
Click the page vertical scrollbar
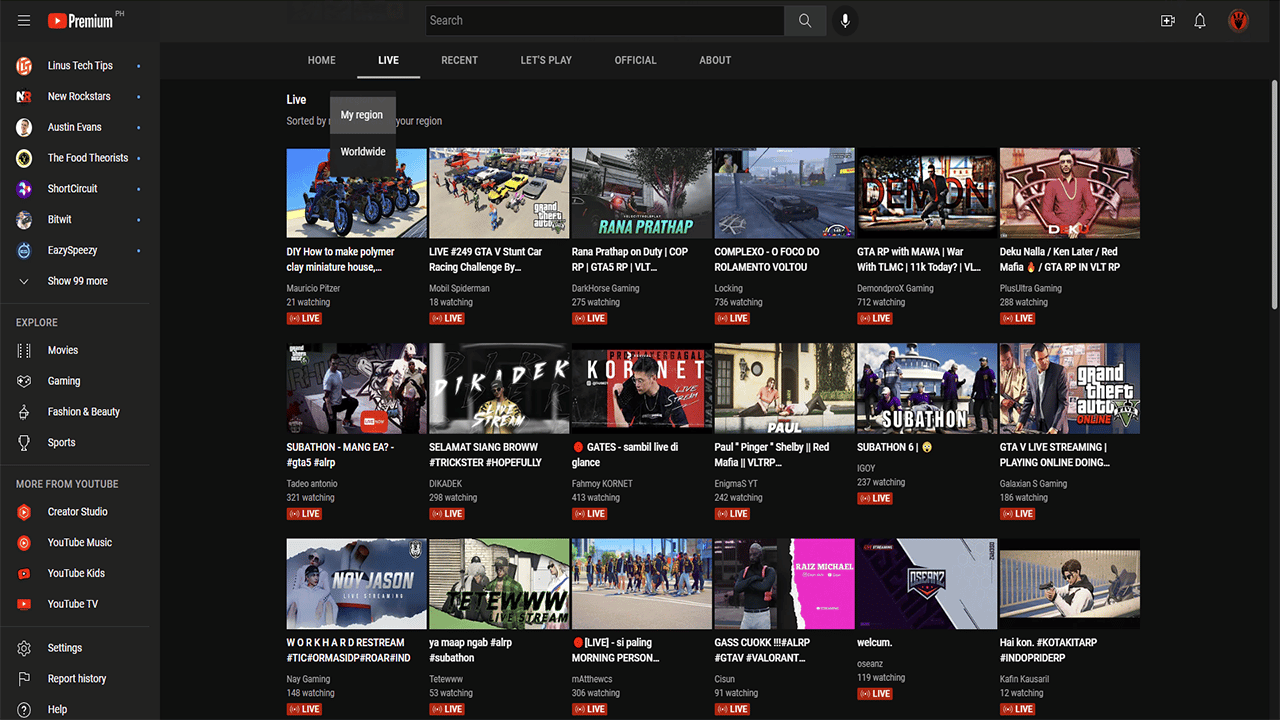[x=1274, y=195]
